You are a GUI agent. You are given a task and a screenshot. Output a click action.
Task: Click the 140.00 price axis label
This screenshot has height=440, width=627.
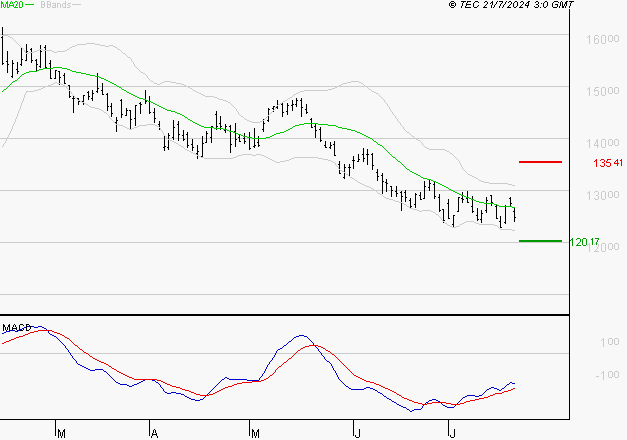click(603, 143)
